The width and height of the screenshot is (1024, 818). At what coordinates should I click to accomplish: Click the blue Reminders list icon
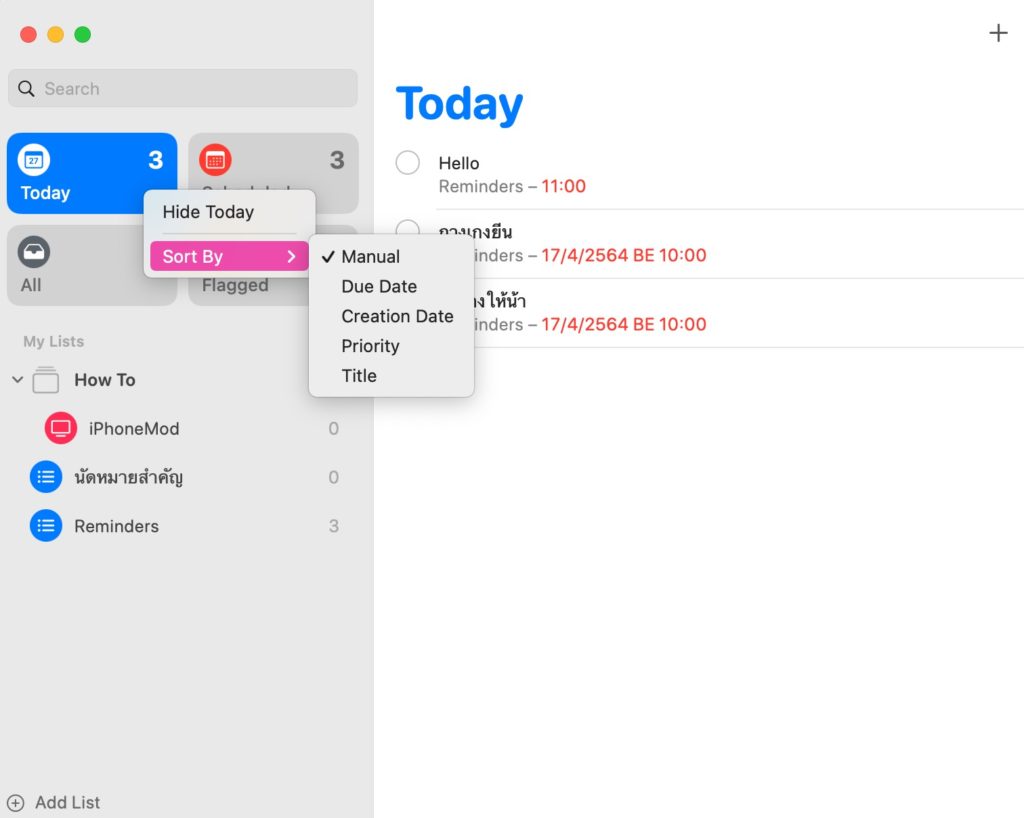pyautogui.click(x=46, y=526)
